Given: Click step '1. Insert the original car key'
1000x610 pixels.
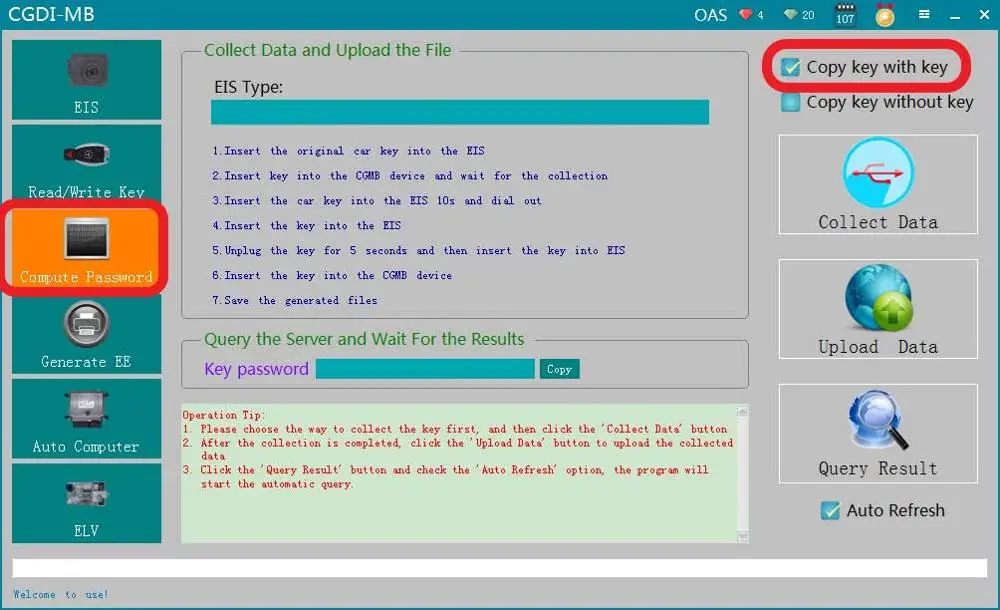Looking at the screenshot, I should [x=348, y=151].
